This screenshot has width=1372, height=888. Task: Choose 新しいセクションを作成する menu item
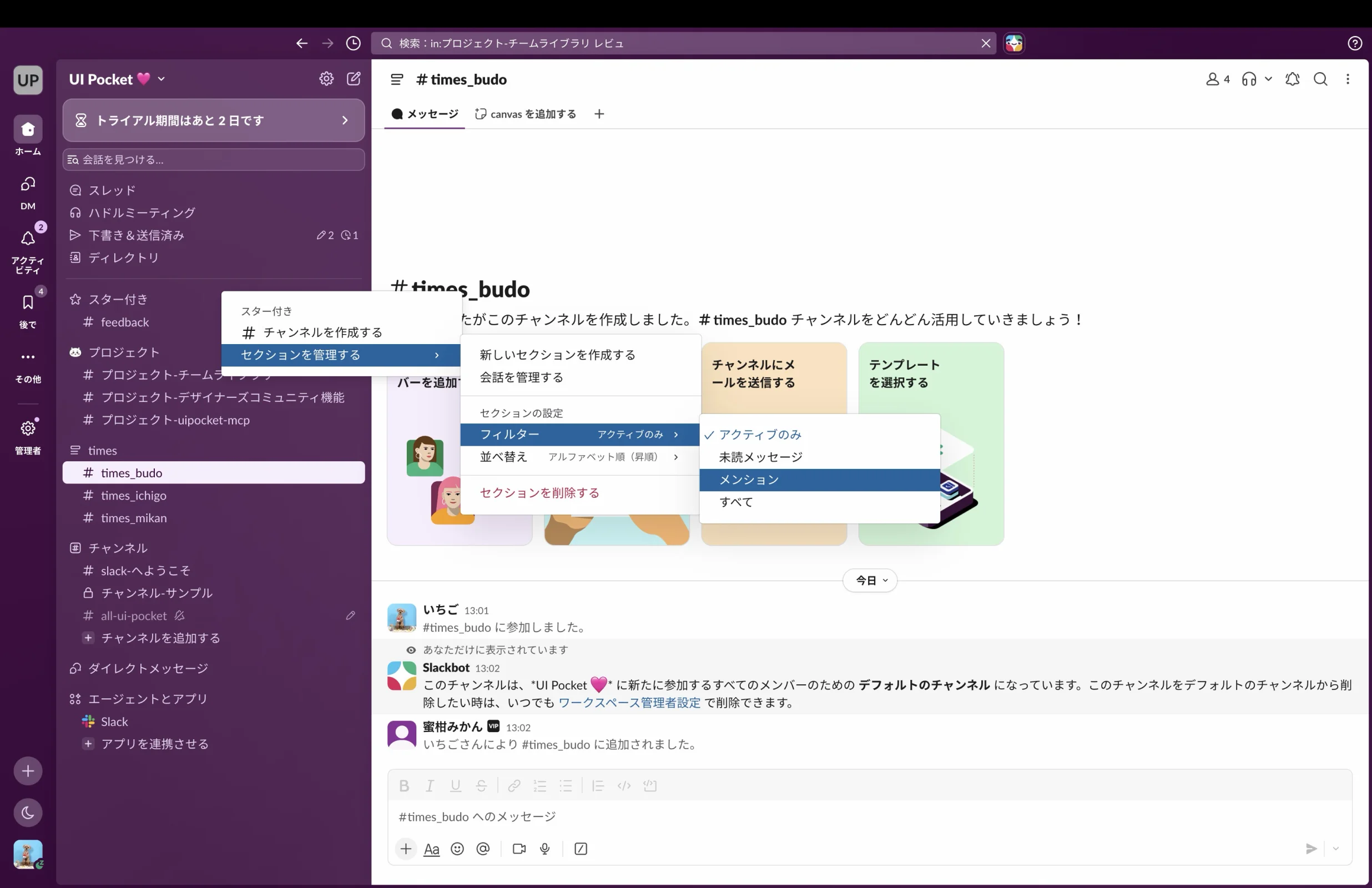coord(580,355)
